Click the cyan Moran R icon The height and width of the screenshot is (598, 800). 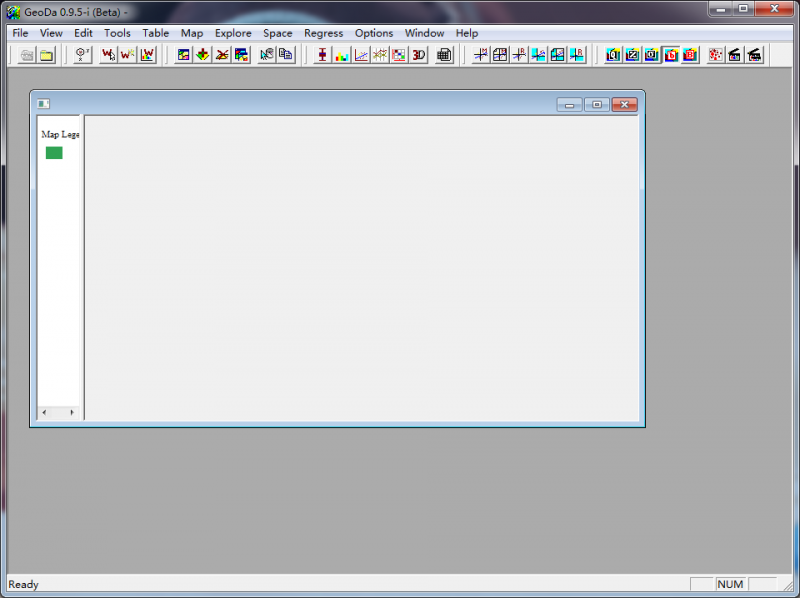tap(577, 55)
